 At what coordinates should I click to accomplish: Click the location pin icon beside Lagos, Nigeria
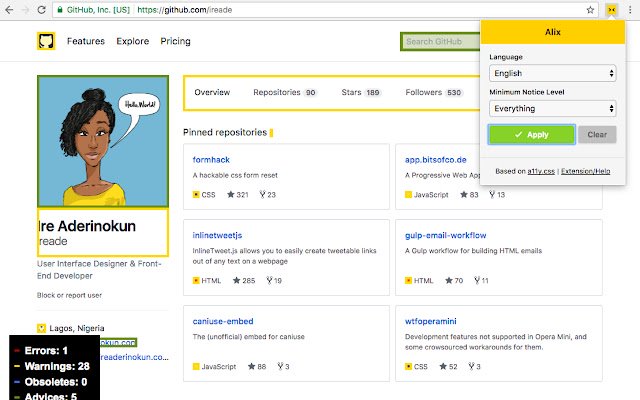41,328
